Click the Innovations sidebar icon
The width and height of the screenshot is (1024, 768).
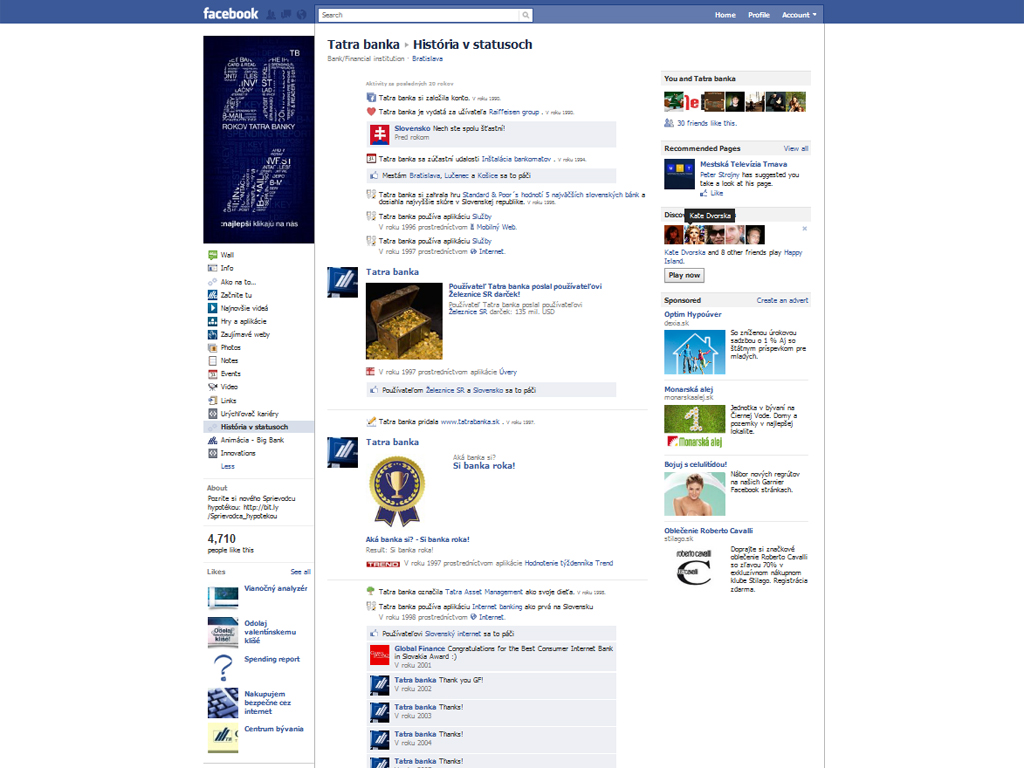tap(212, 453)
